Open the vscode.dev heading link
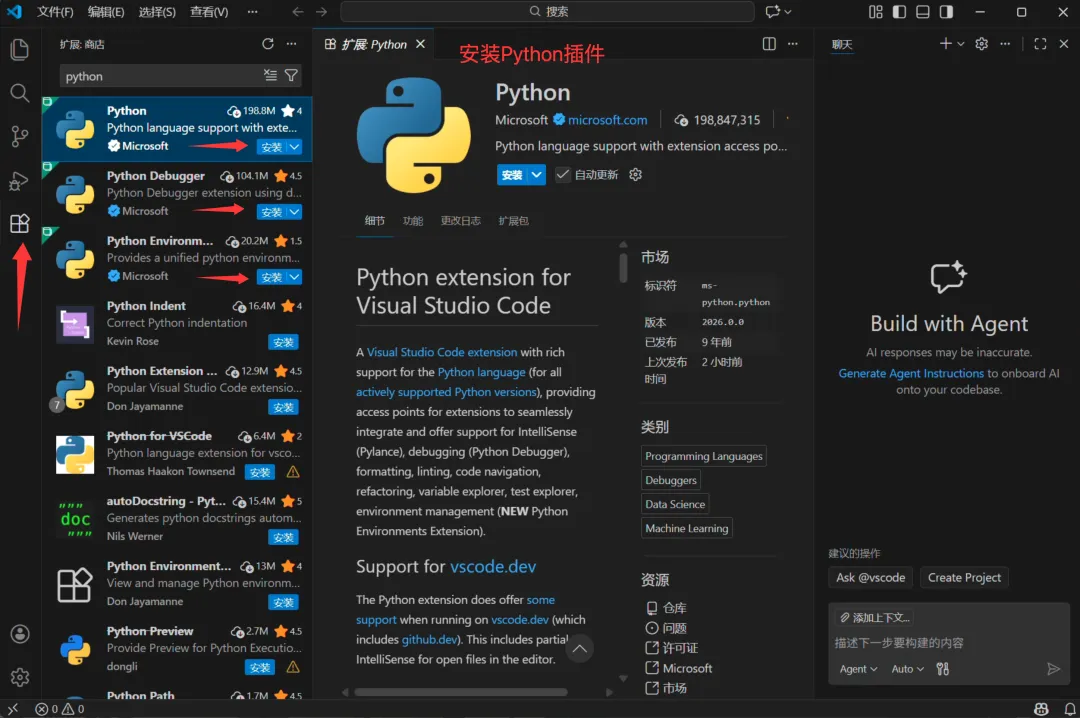 pos(493,566)
